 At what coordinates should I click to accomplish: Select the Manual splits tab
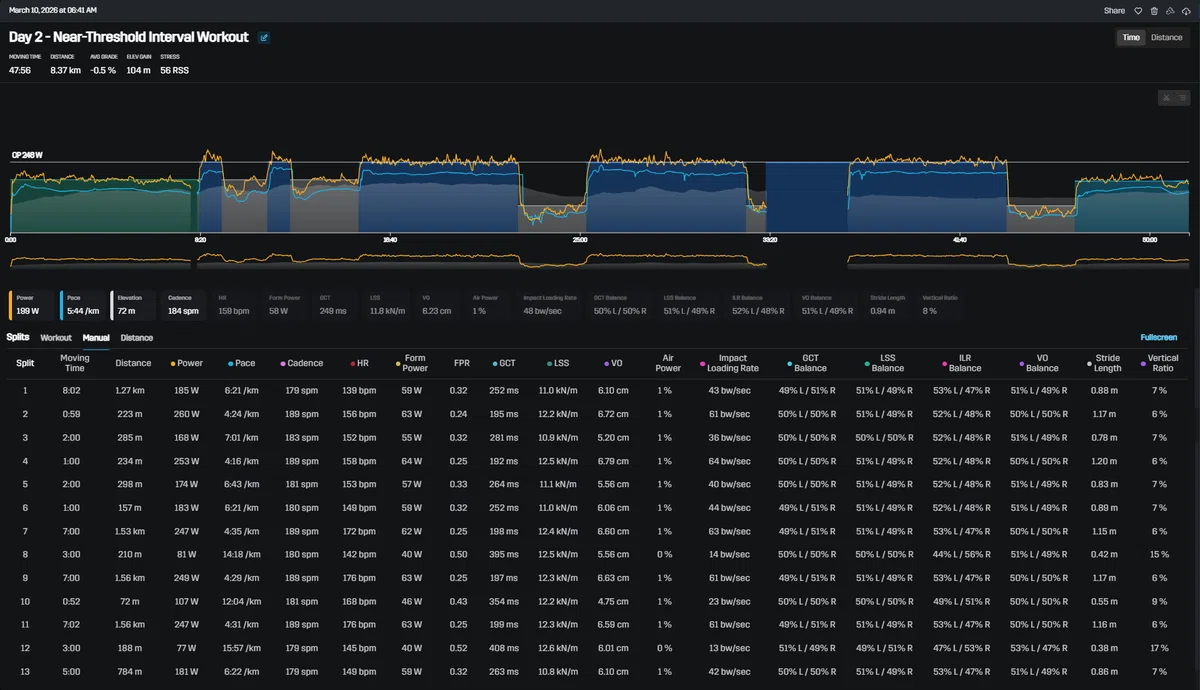coord(96,338)
